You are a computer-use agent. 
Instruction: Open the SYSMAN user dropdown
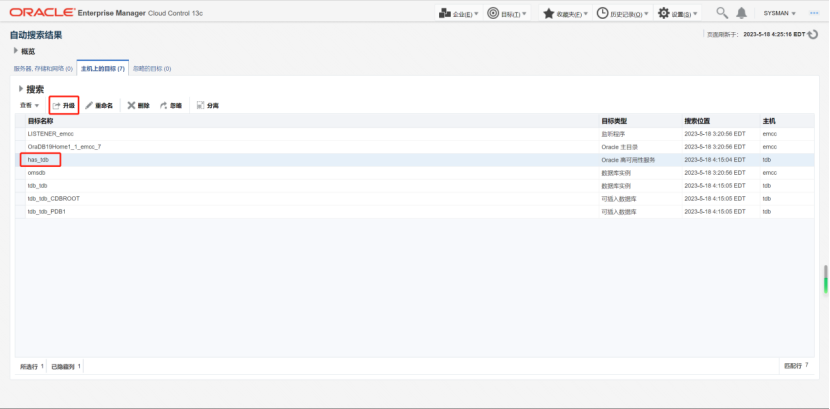click(779, 13)
